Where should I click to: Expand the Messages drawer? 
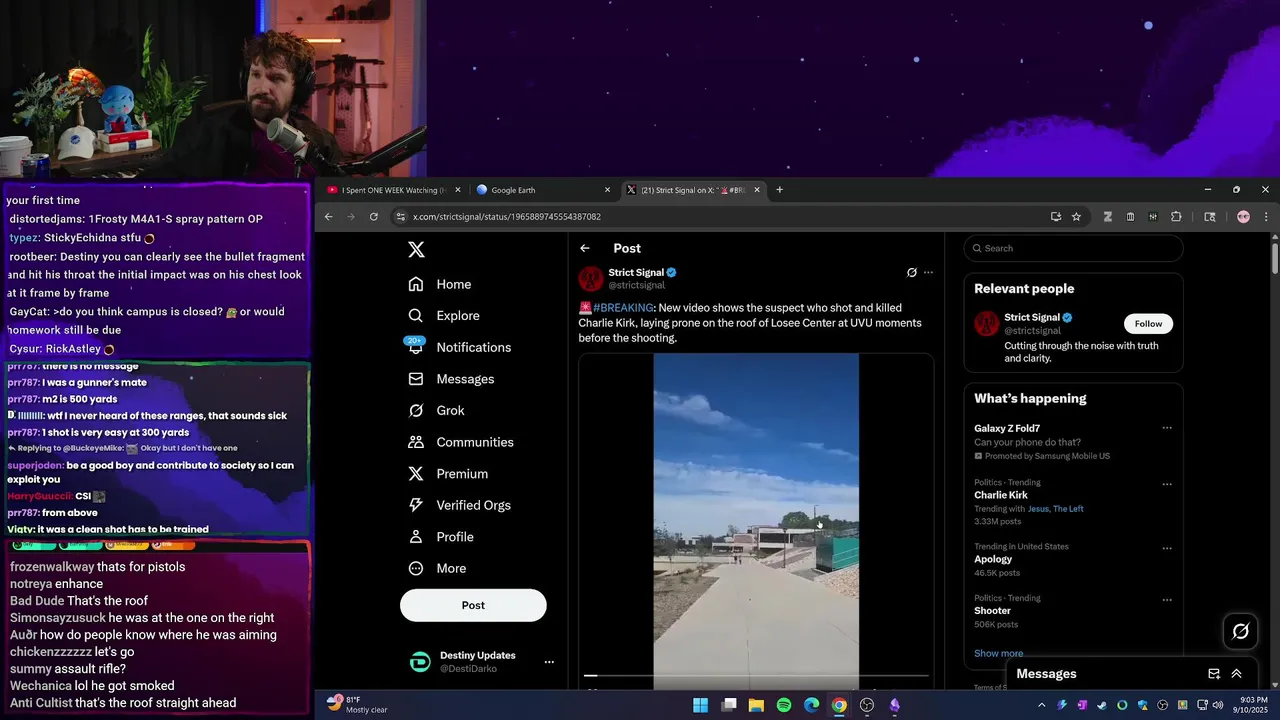1237,674
